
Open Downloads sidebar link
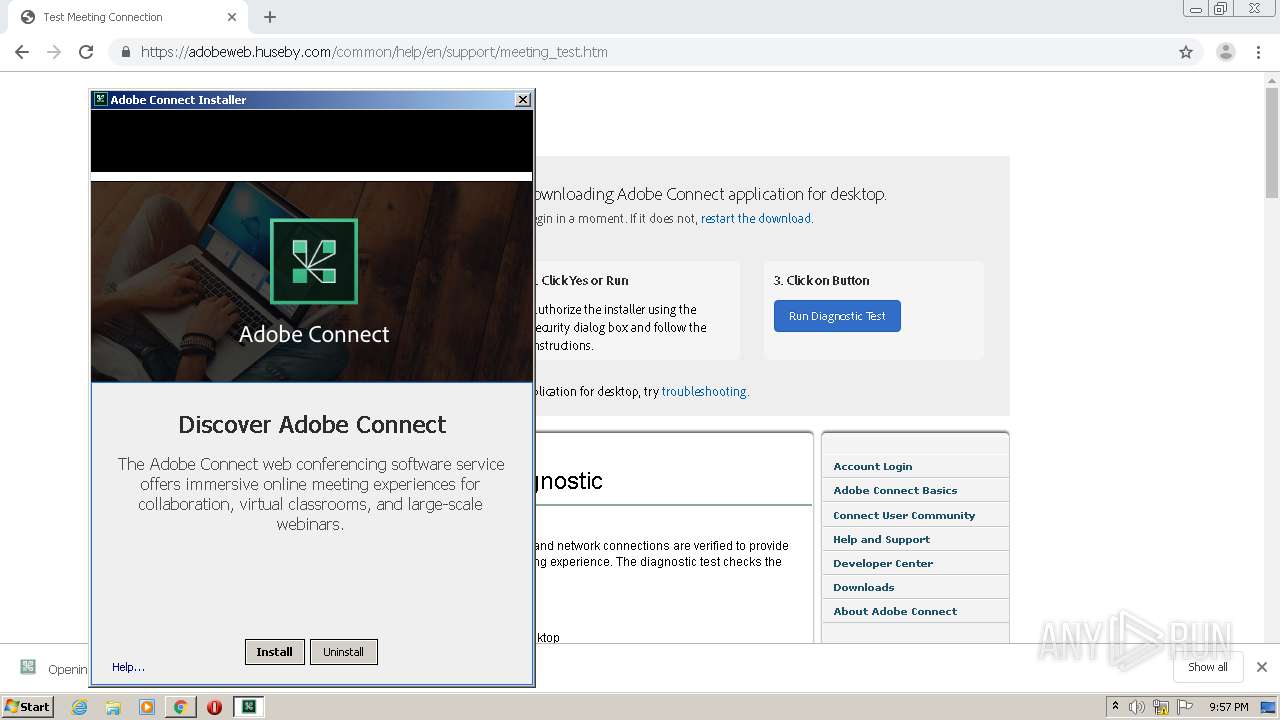[x=863, y=587]
